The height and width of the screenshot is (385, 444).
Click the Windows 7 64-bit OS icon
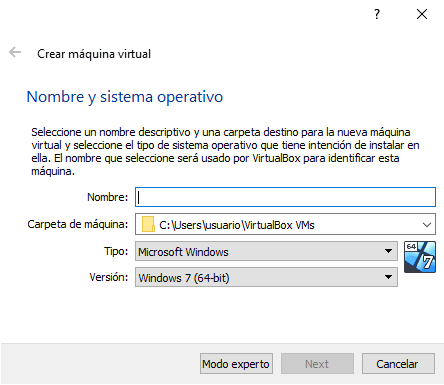pyautogui.click(x=420, y=257)
